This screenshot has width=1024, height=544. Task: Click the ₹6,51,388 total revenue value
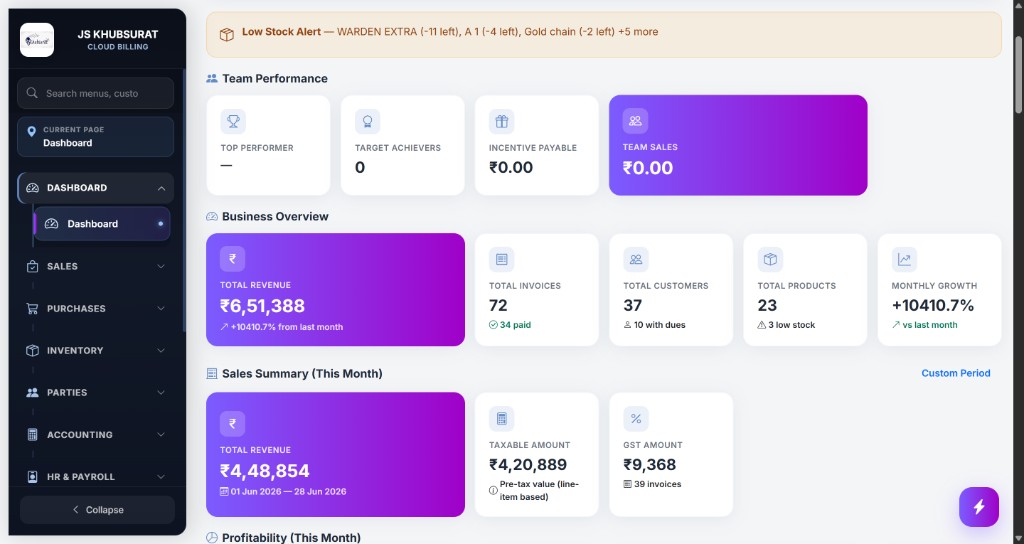point(263,306)
